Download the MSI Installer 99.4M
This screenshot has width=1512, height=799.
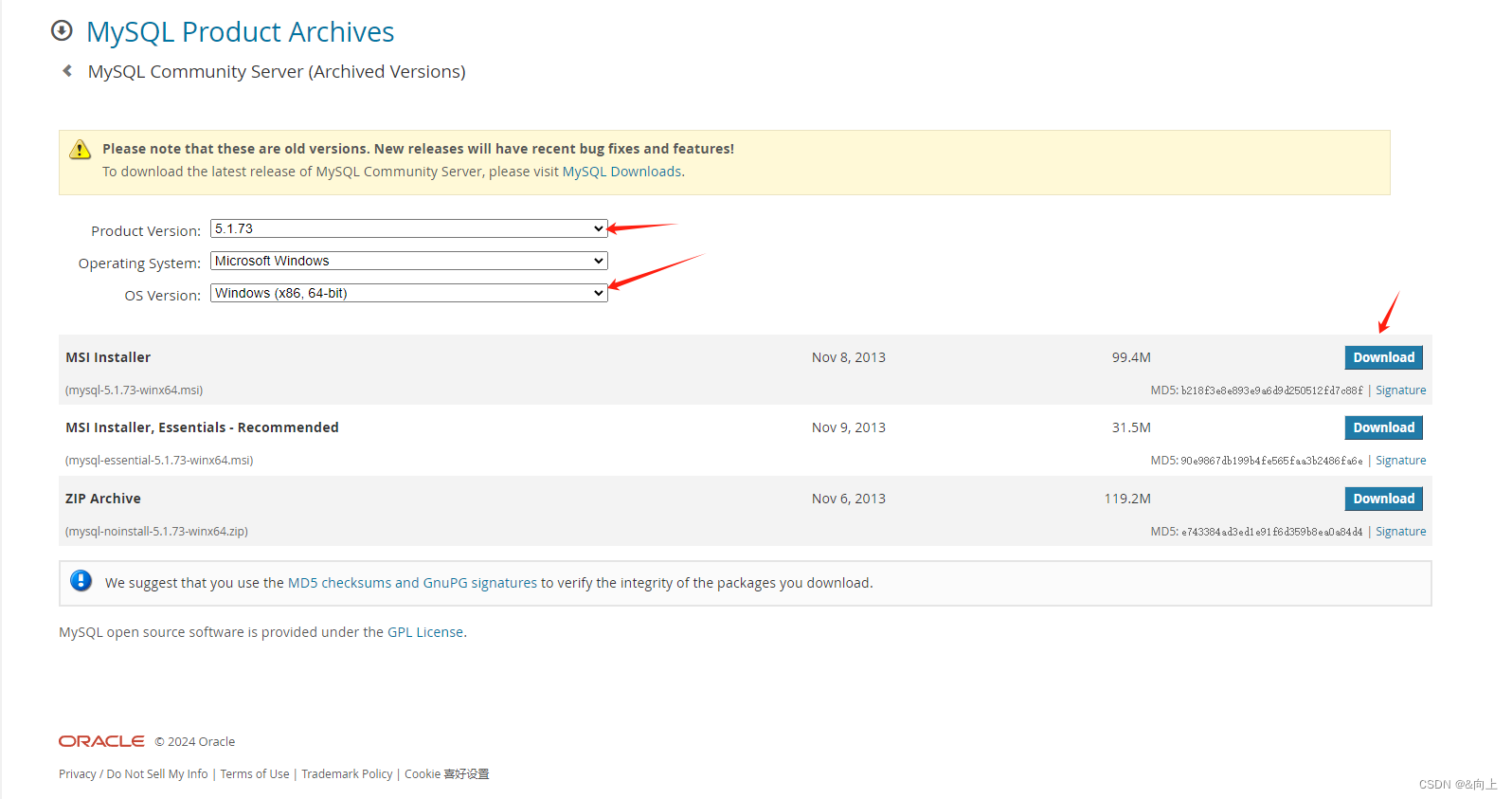(x=1383, y=357)
